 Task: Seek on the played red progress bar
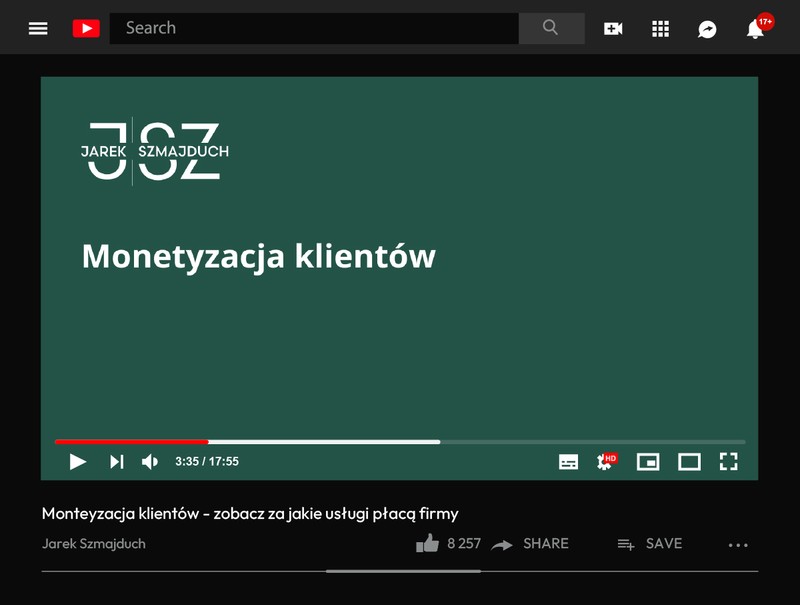[x=132, y=442]
